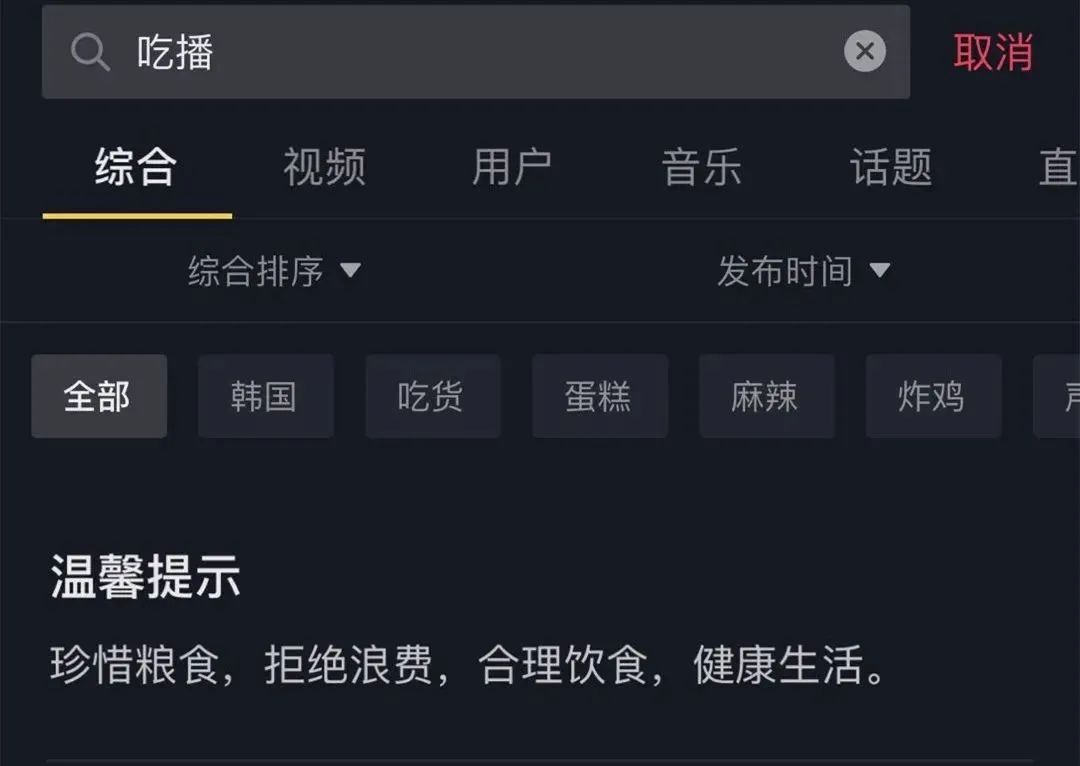Select the 话题 tab

pyautogui.click(x=891, y=167)
